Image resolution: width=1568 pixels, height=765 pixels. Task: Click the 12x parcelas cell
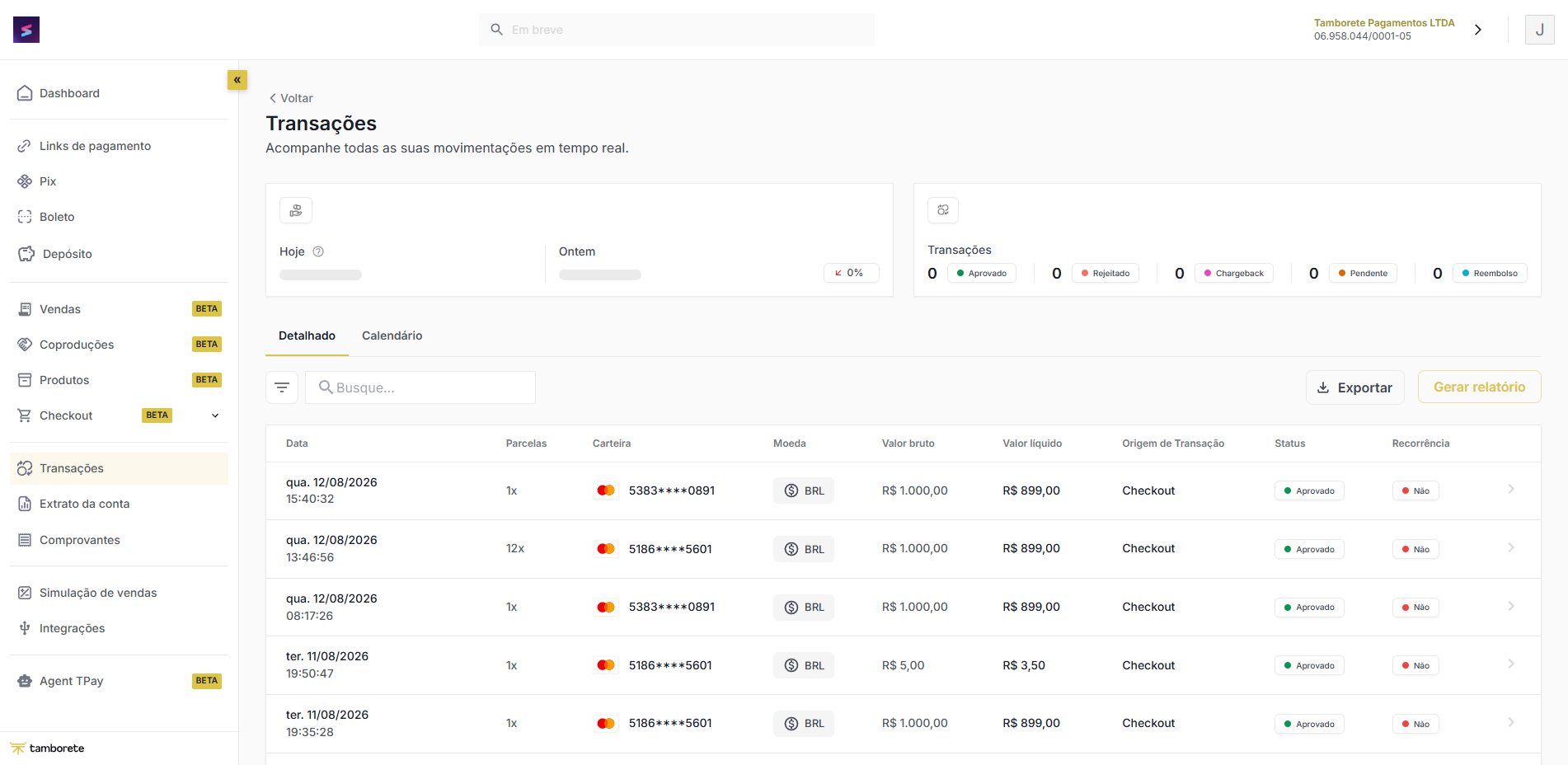point(515,548)
